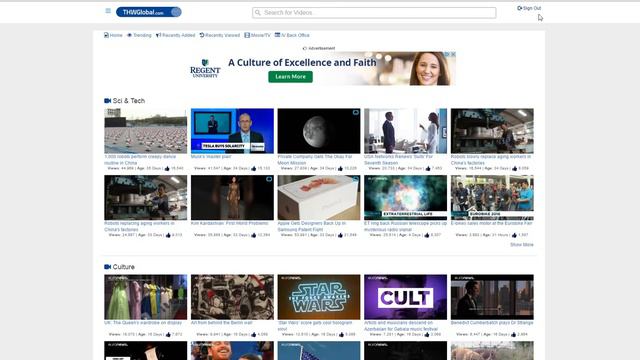Like the Apple Samsung Patent Fight video
Image resolution: width=640 pixels, height=360 pixels.
340,235
